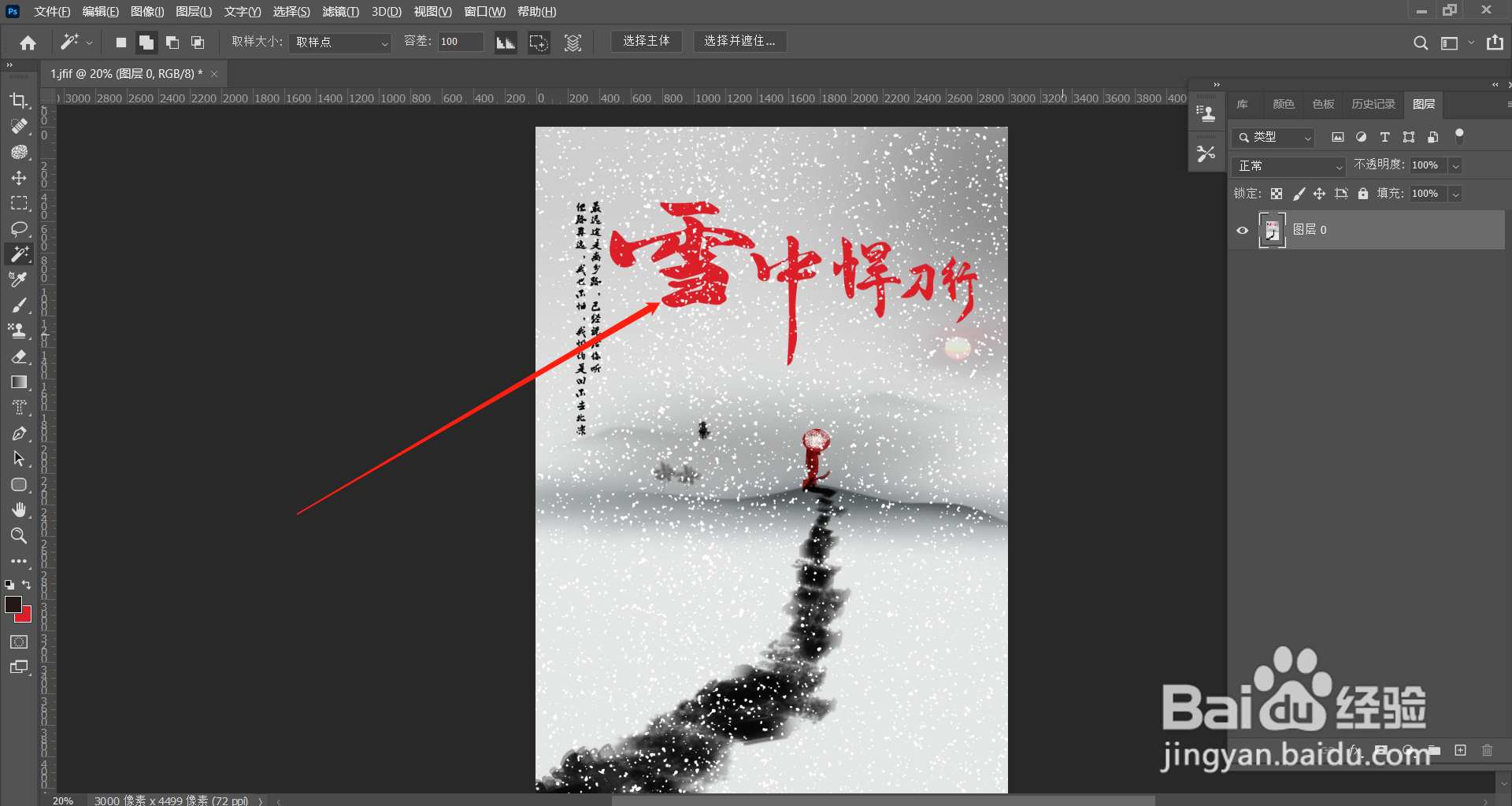The image size is (1512, 806).
Task: Hide 图层 0 using its eye icon
Action: point(1242,230)
